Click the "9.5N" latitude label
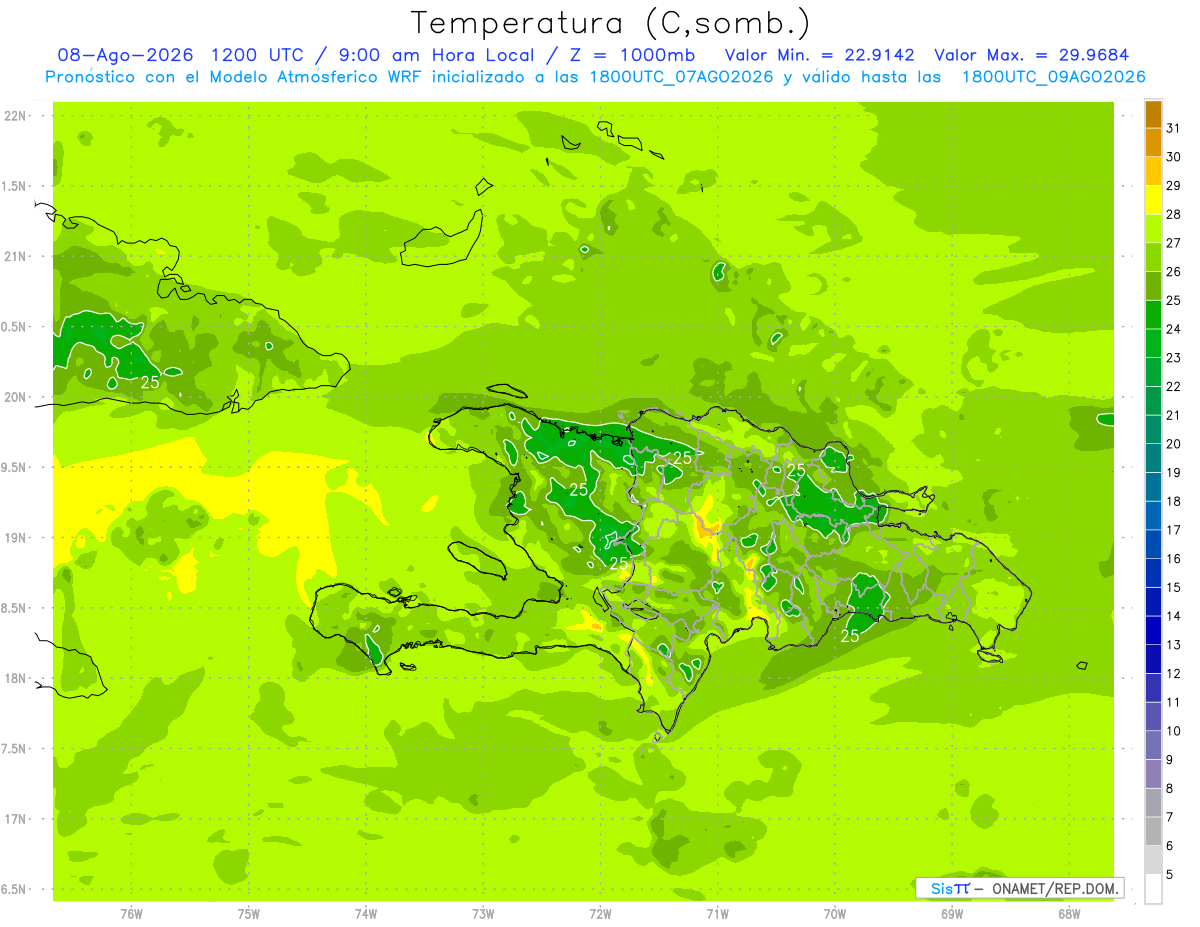Viewport: 1200px width, 927px height. tap(15, 467)
